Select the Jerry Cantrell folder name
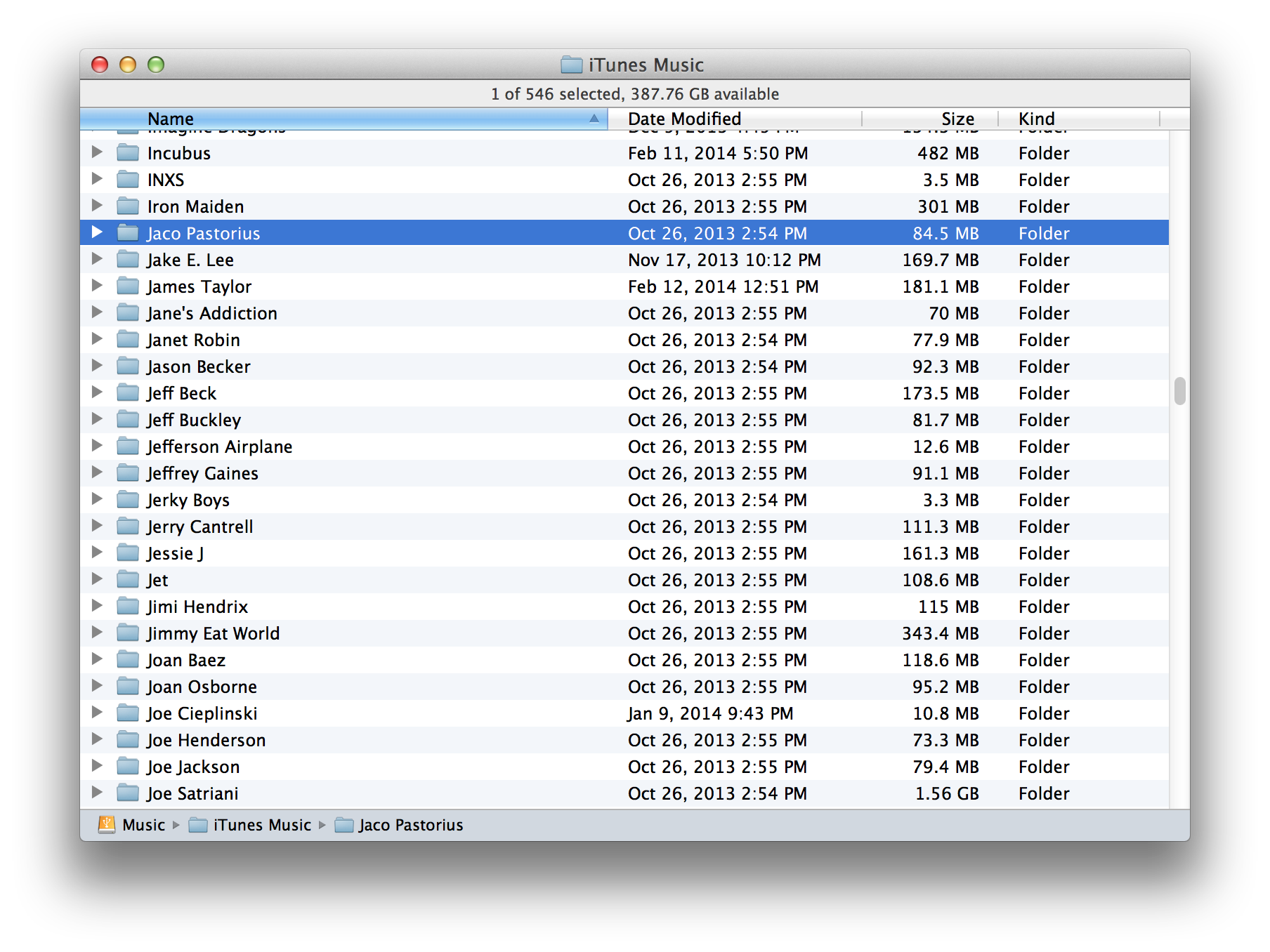 [200, 527]
